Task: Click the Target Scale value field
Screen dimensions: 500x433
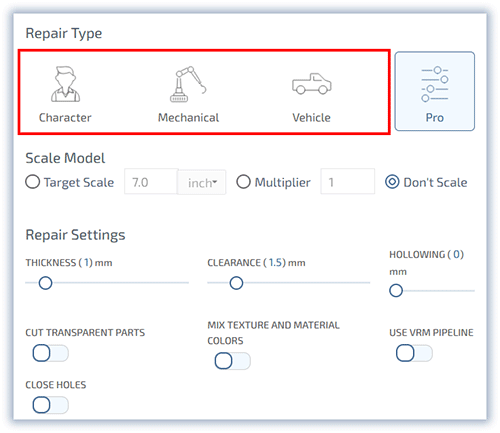Action: click(x=151, y=182)
